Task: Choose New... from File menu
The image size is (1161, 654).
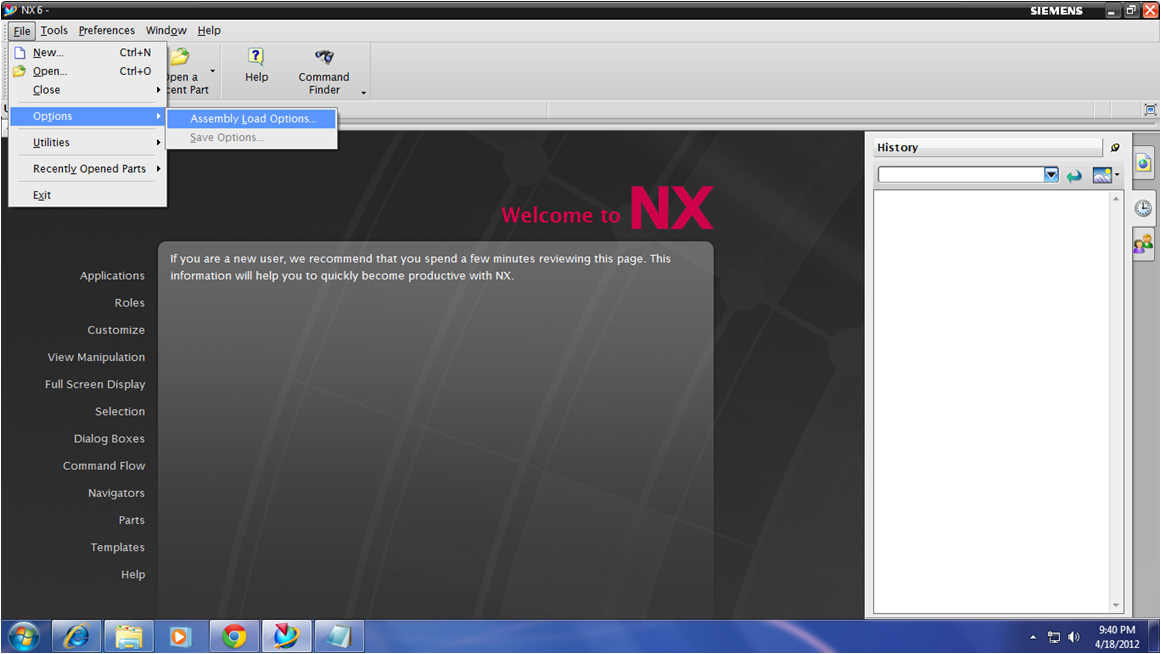Action: tap(87, 53)
